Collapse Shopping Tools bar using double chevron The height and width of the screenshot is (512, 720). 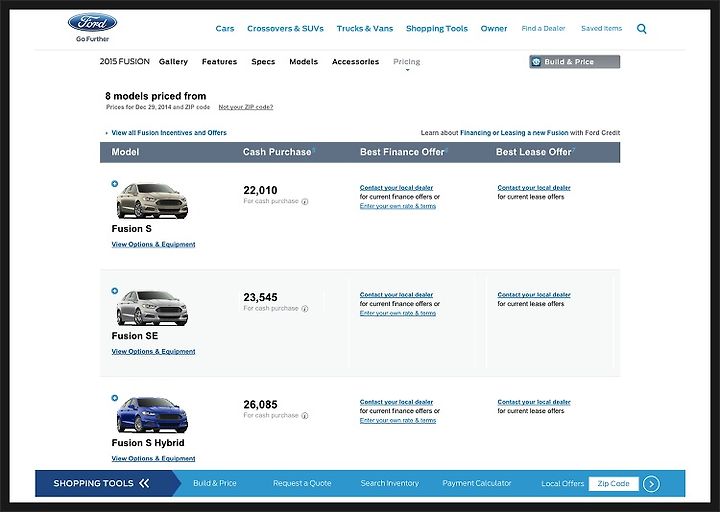[144, 483]
